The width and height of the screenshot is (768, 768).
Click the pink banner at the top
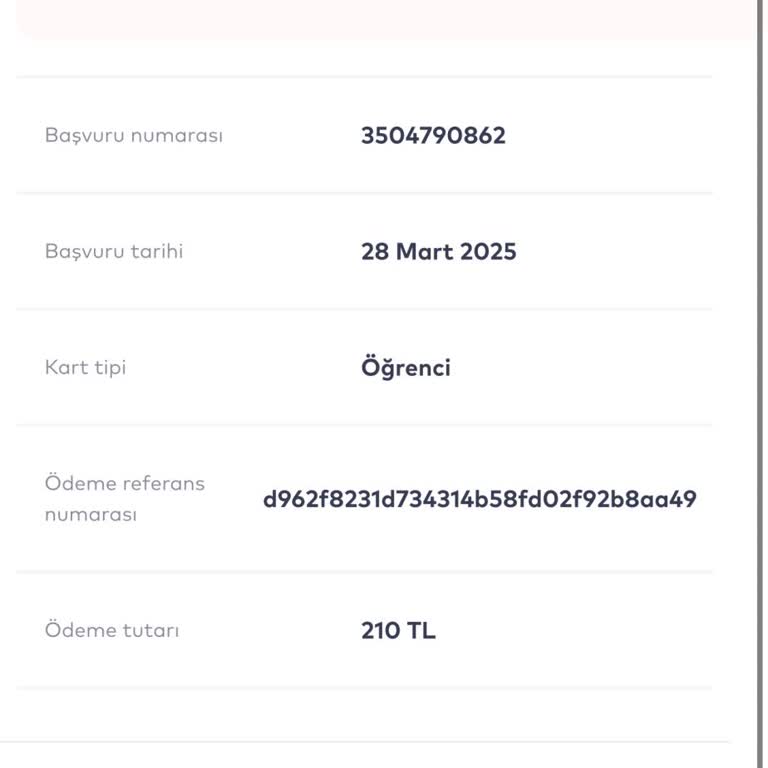385,17
